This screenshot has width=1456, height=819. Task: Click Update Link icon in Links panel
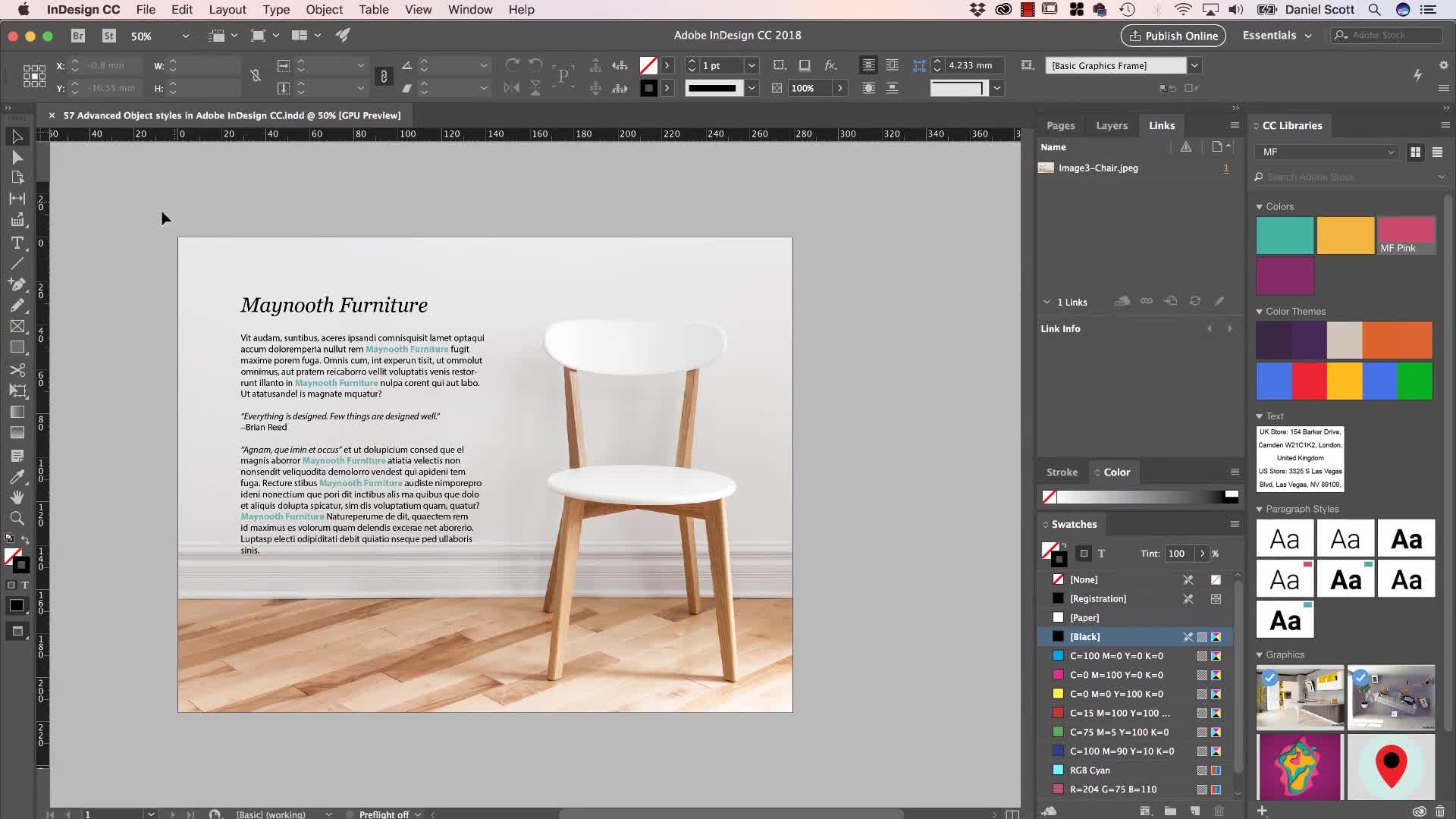pos(1195,301)
